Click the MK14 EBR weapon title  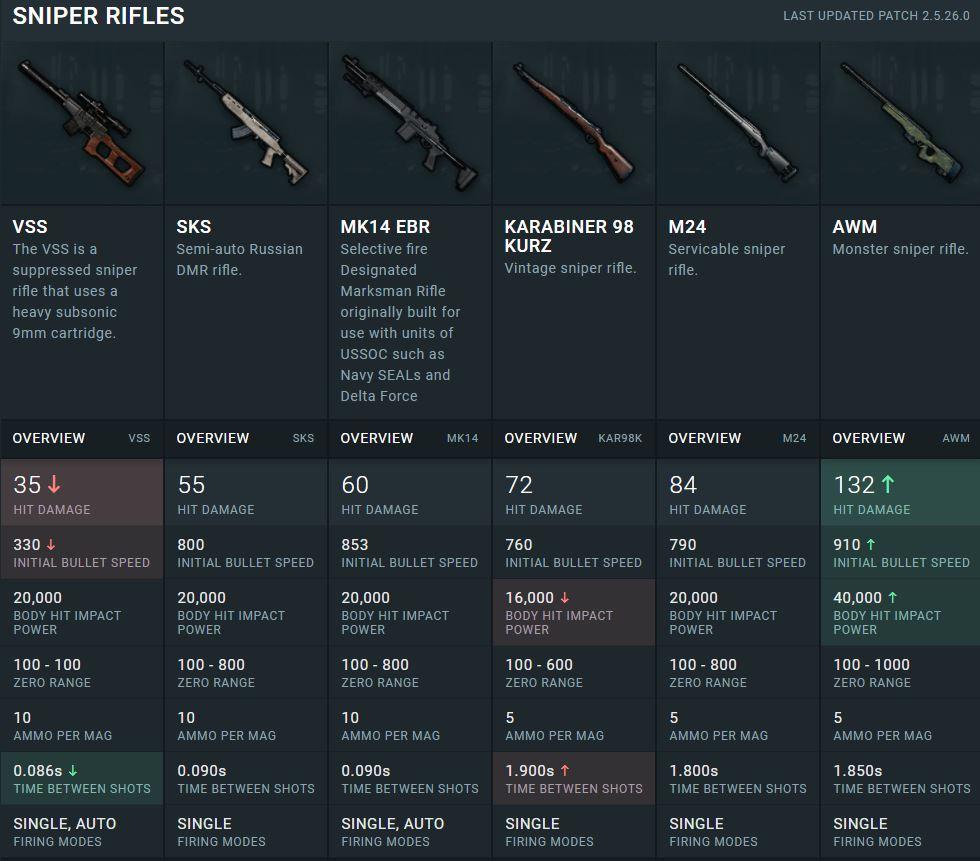385,226
